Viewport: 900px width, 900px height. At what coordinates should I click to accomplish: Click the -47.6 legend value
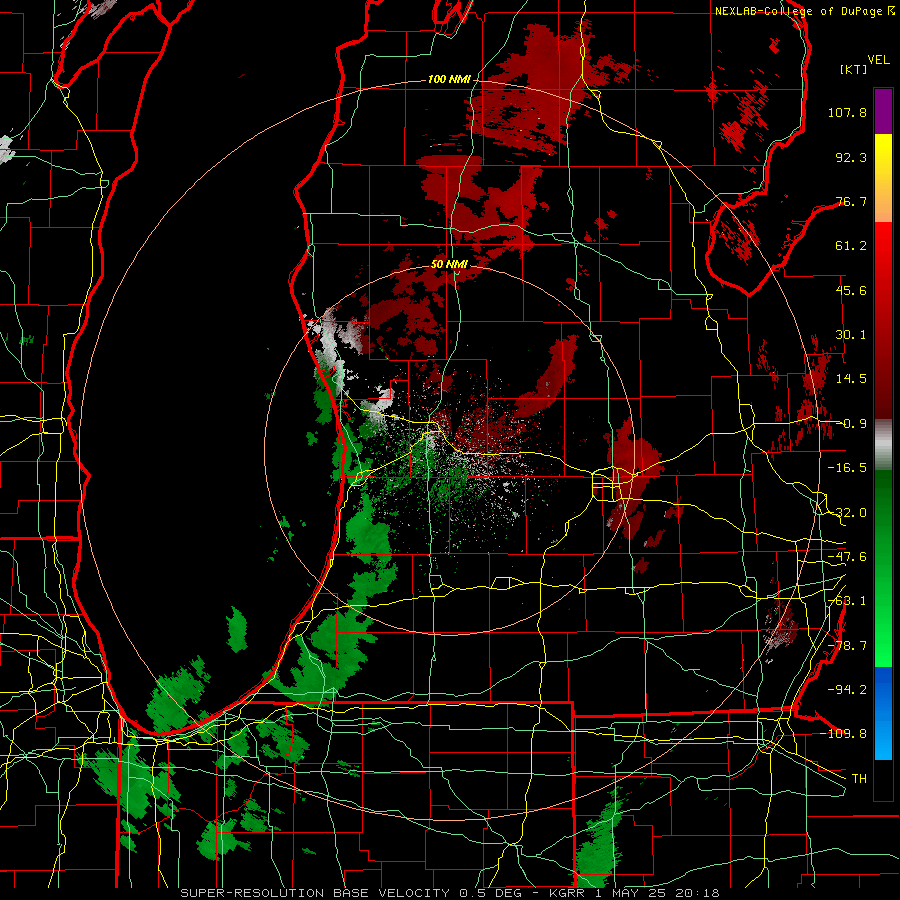coord(847,557)
